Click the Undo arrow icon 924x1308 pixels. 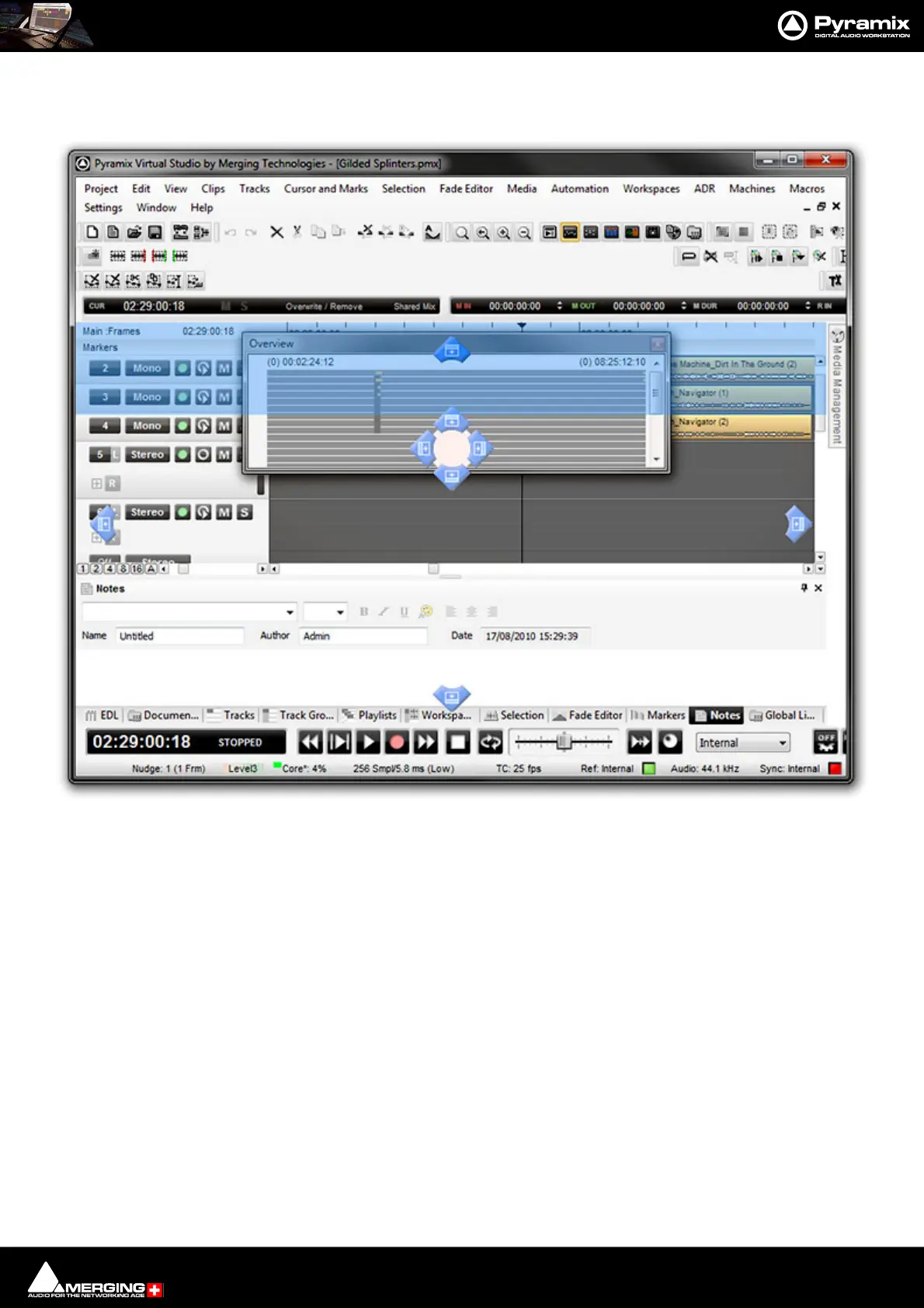tap(231, 232)
